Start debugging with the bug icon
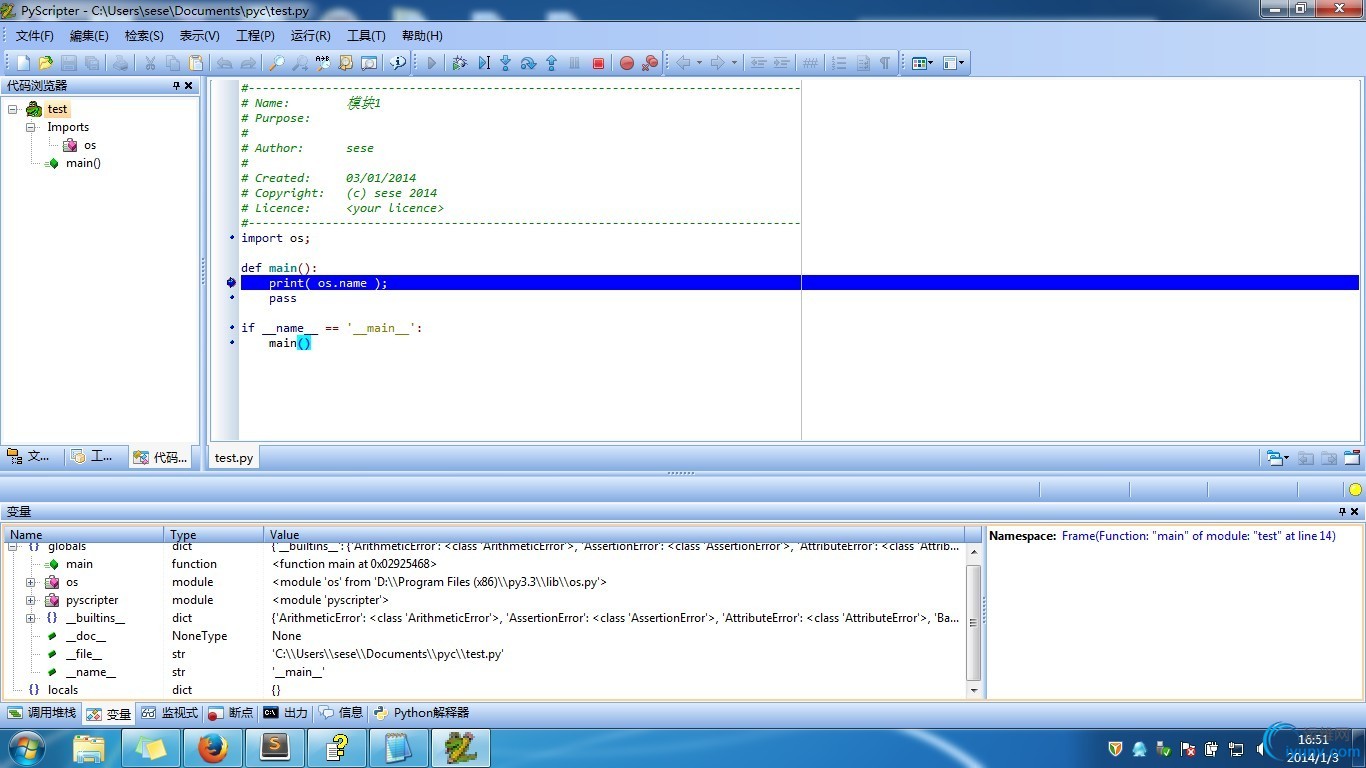 (x=459, y=63)
